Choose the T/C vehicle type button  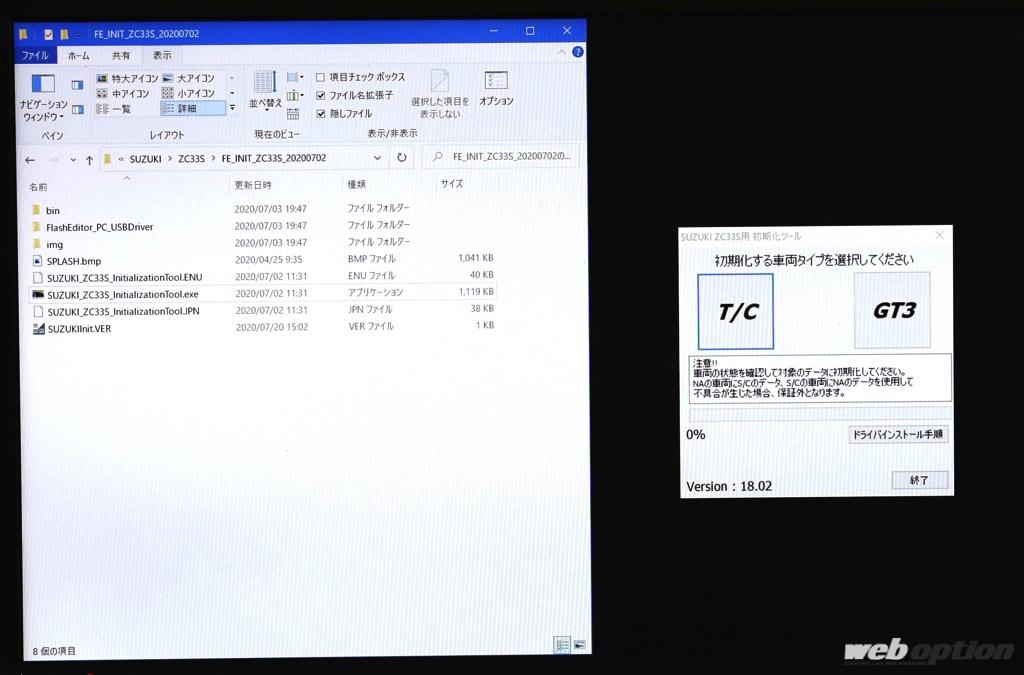click(x=735, y=311)
